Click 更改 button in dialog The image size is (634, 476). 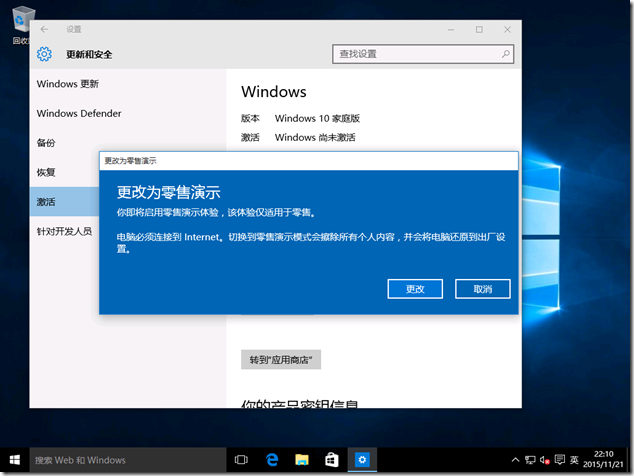pos(415,289)
